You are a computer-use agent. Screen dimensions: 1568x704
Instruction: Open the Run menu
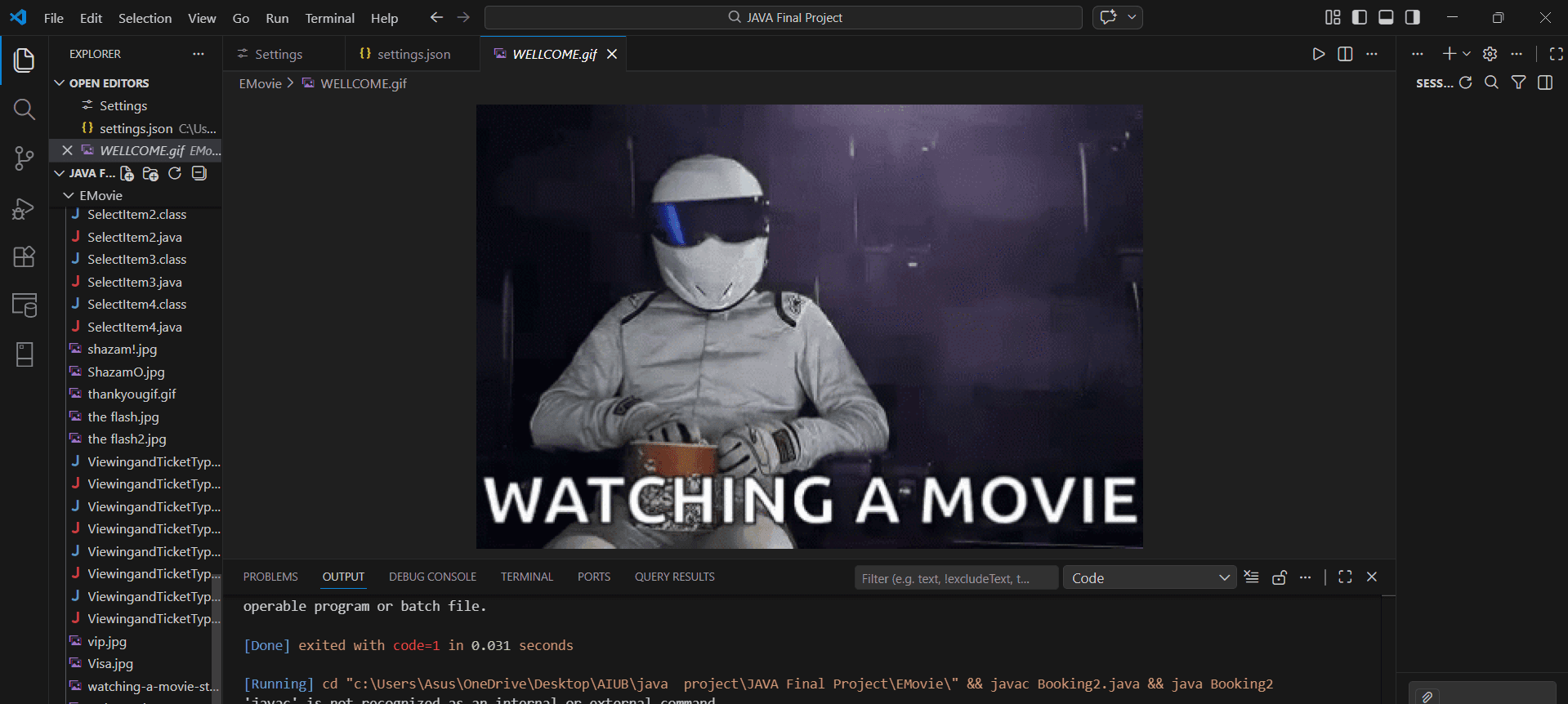277,18
